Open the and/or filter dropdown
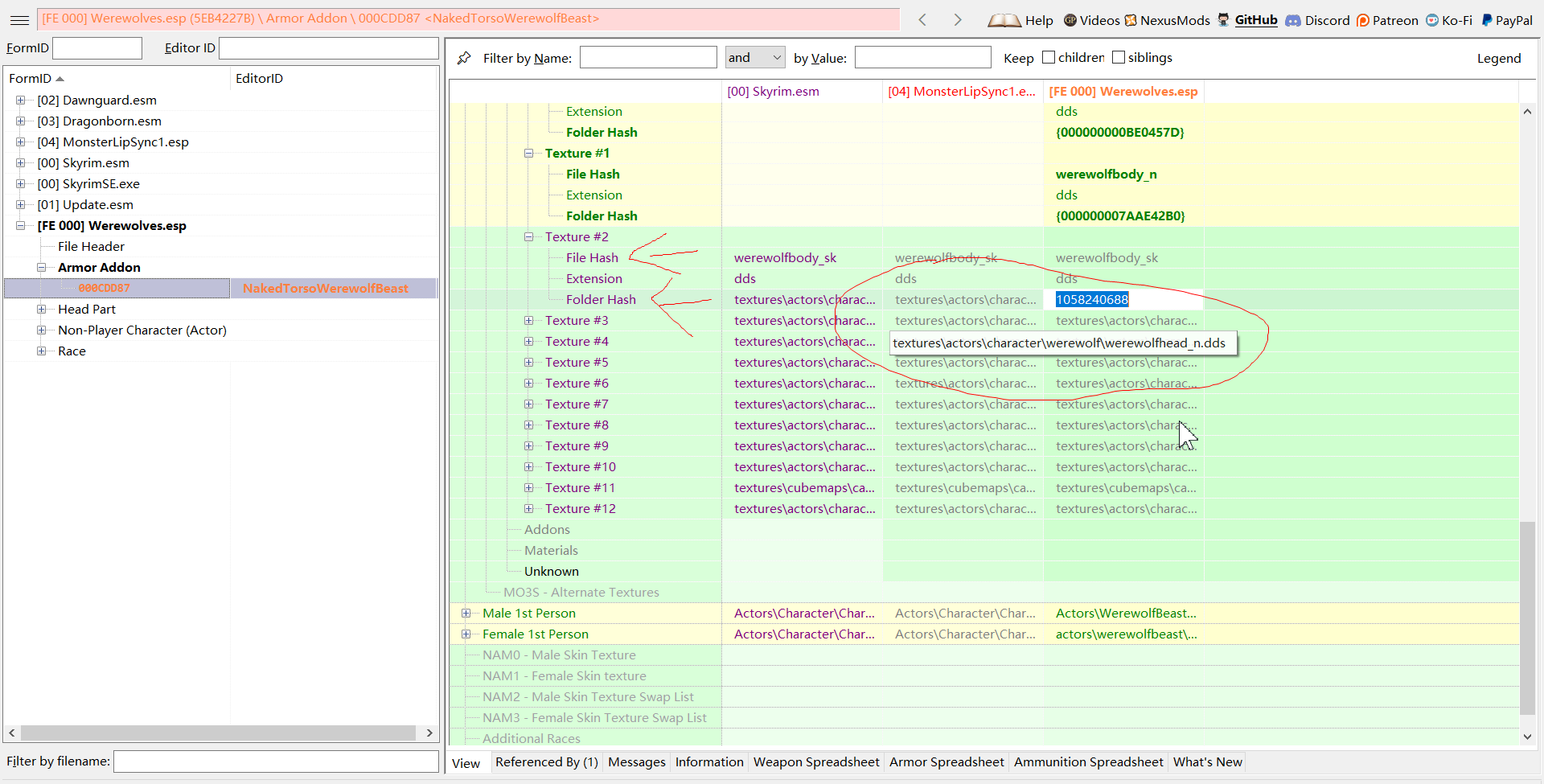The height and width of the screenshot is (784, 1544). 754,57
